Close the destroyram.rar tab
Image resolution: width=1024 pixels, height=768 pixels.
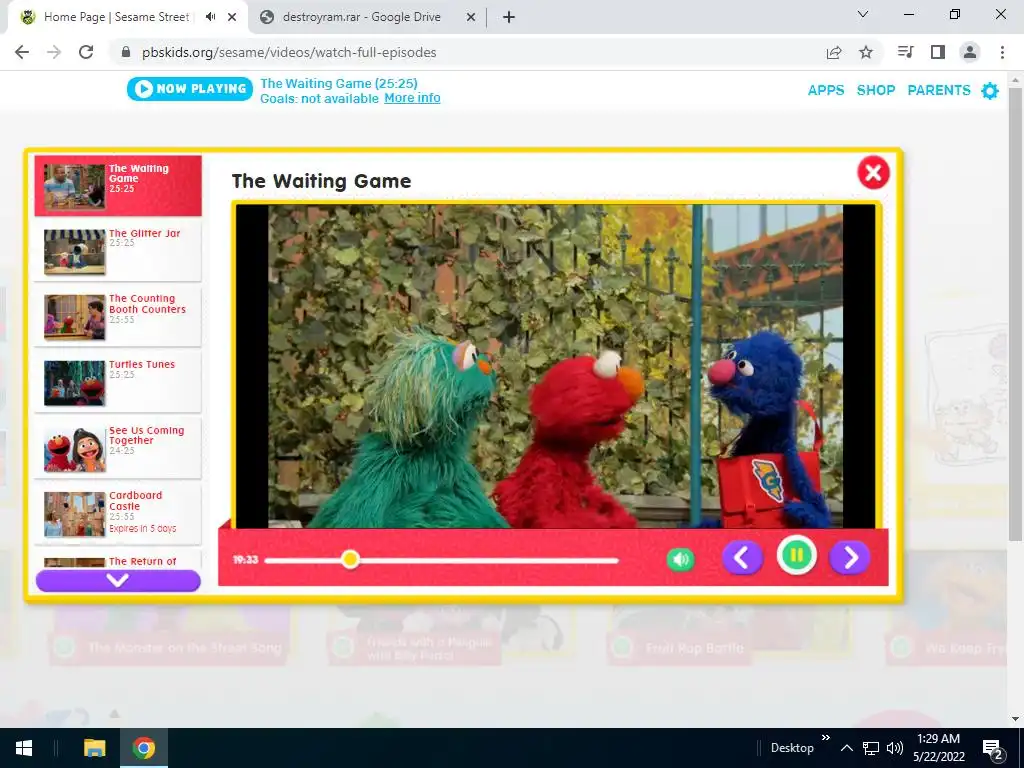[x=471, y=17]
